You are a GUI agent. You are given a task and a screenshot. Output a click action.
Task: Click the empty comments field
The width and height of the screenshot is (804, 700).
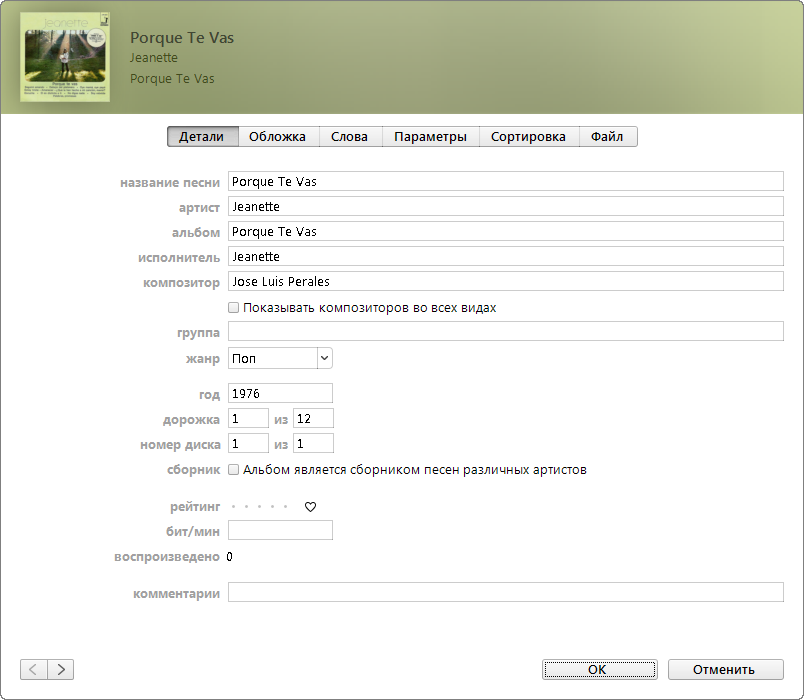coord(505,592)
